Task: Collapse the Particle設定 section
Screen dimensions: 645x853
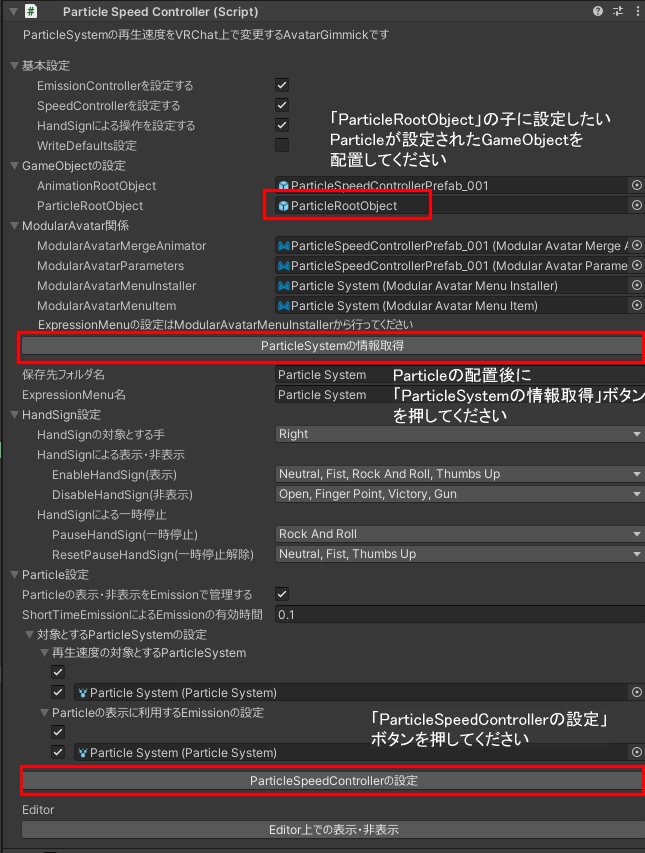Action: click(15, 575)
